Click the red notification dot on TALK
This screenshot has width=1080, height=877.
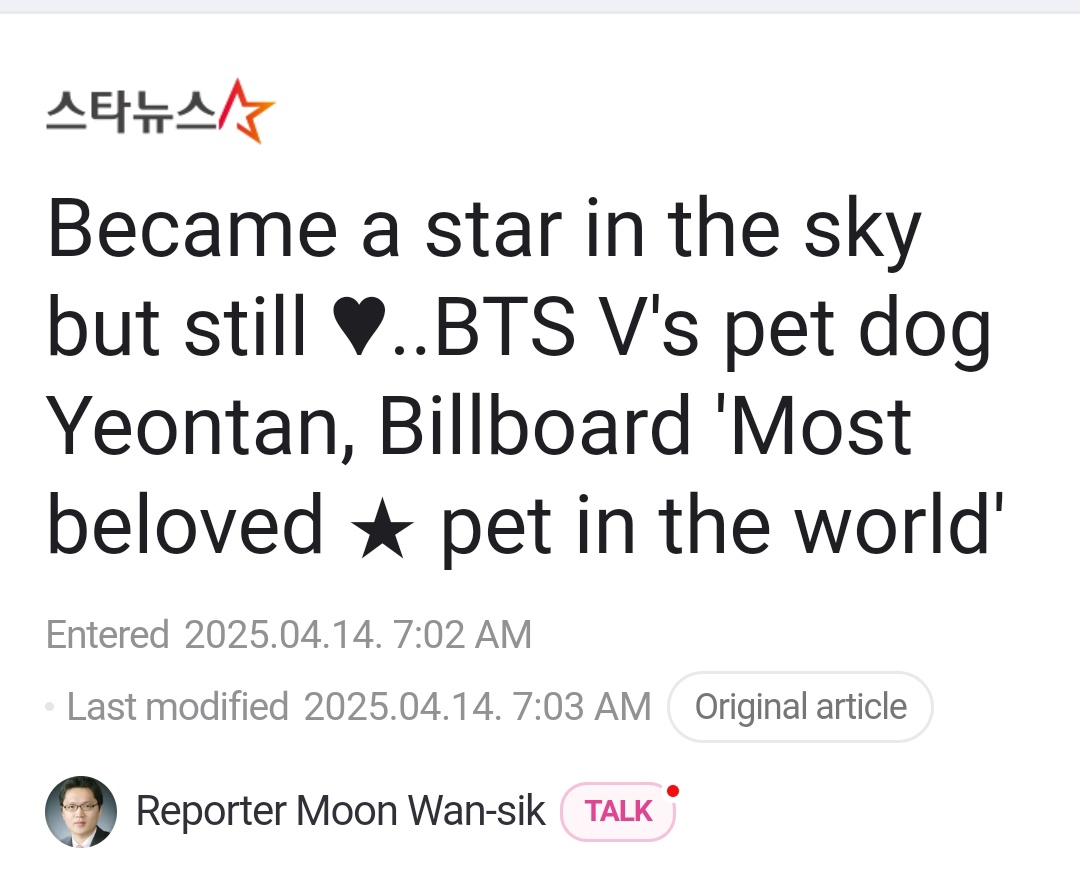click(x=673, y=791)
